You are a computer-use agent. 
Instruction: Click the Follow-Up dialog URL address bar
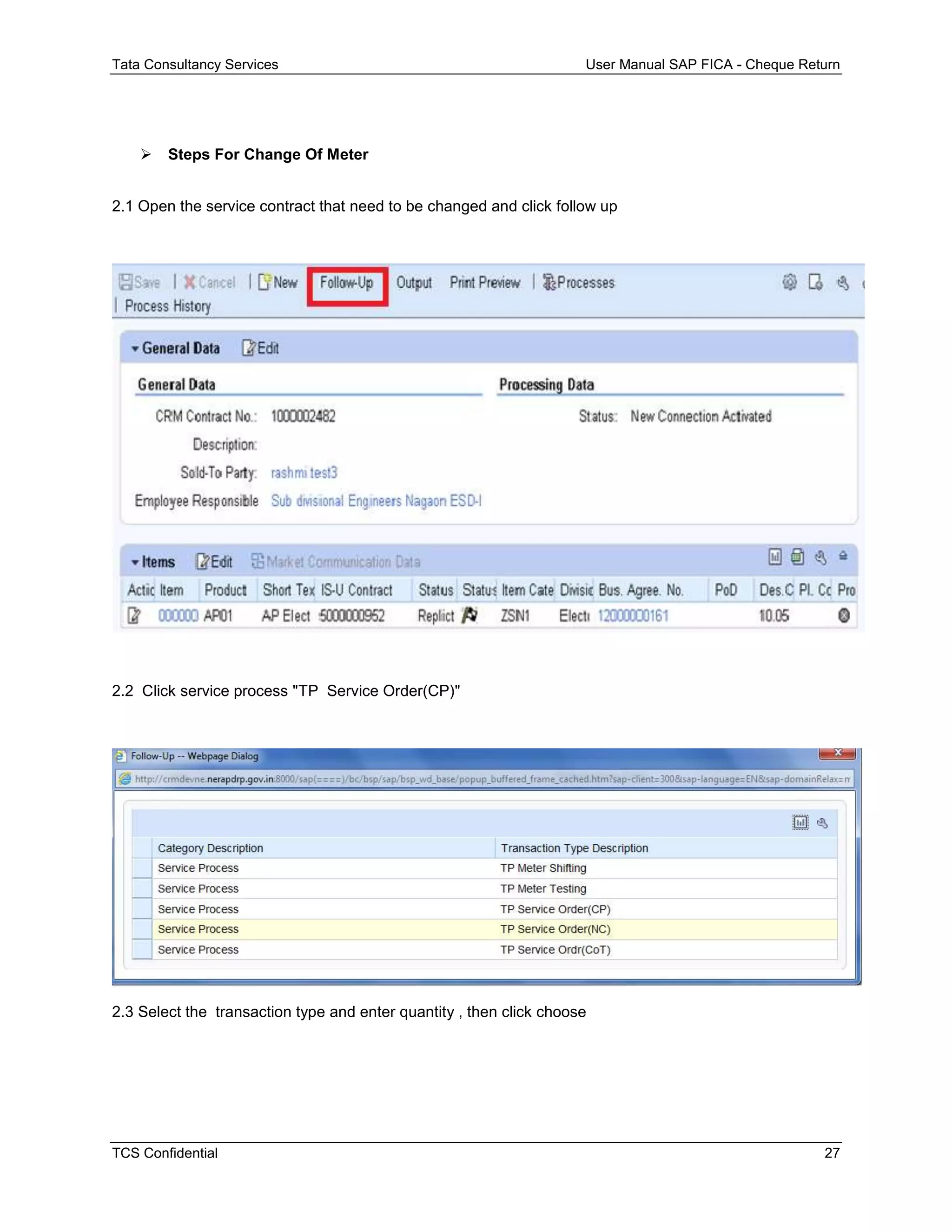pos(484,779)
